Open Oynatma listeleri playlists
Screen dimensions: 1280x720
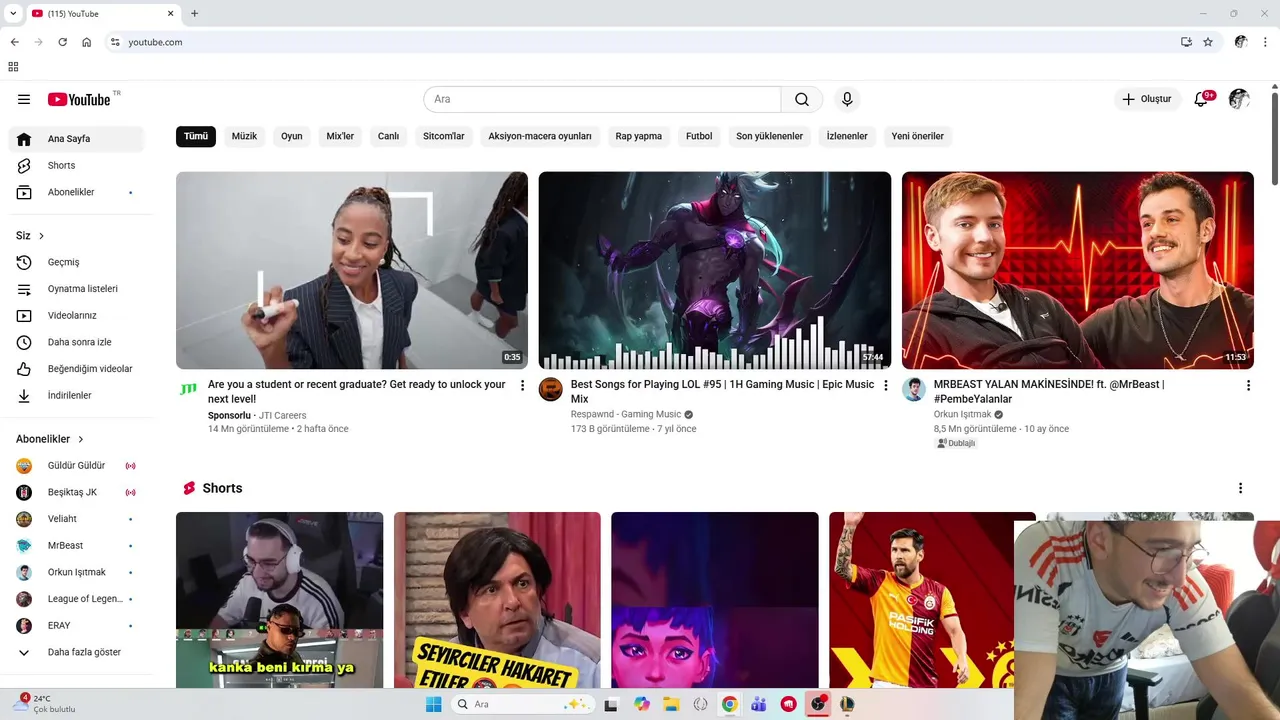point(76,289)
